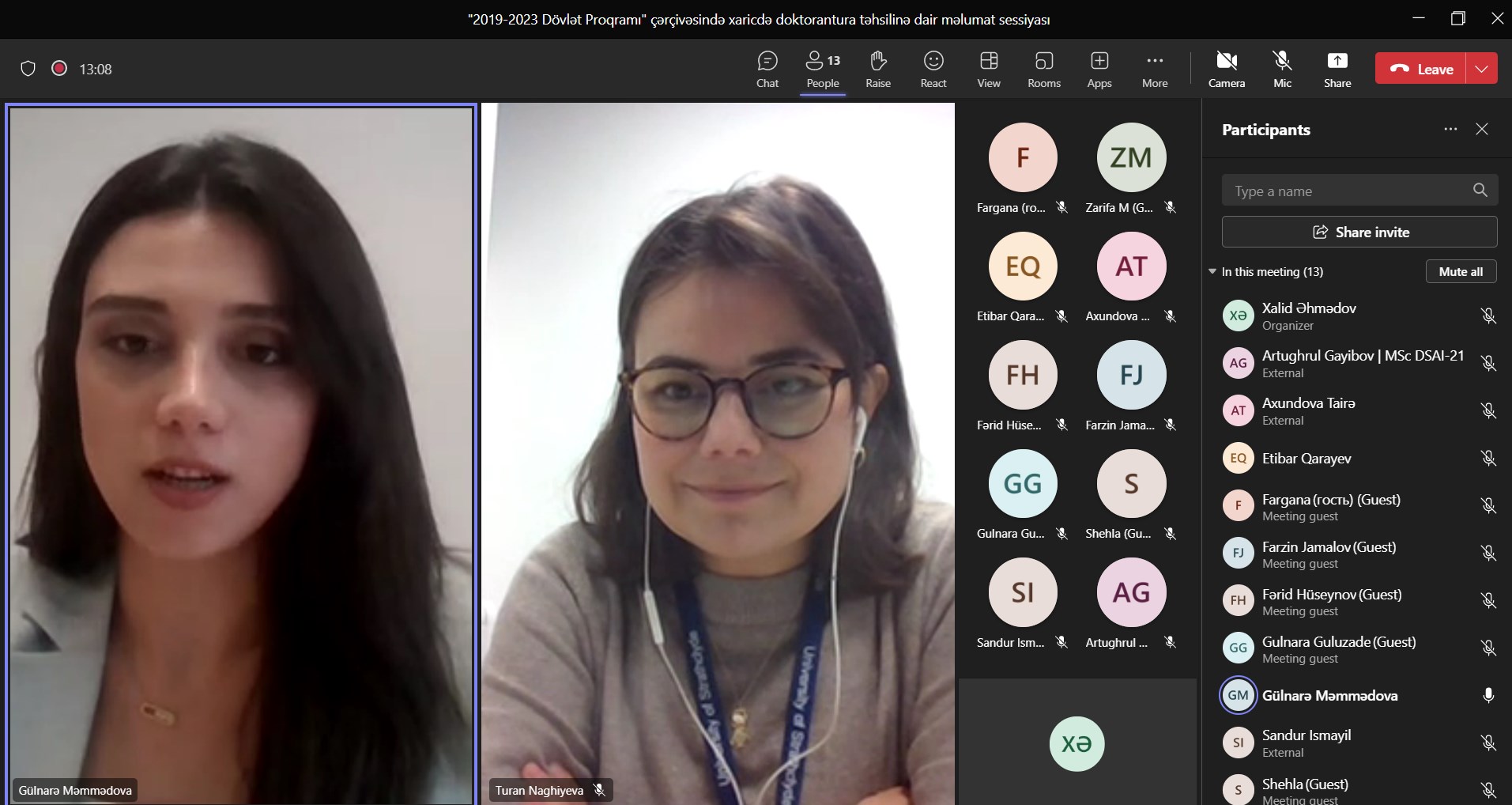Expand the Leave button dropdown arrow
1512x805 pixels.
pyautogui.click(x=1481, y=69)
